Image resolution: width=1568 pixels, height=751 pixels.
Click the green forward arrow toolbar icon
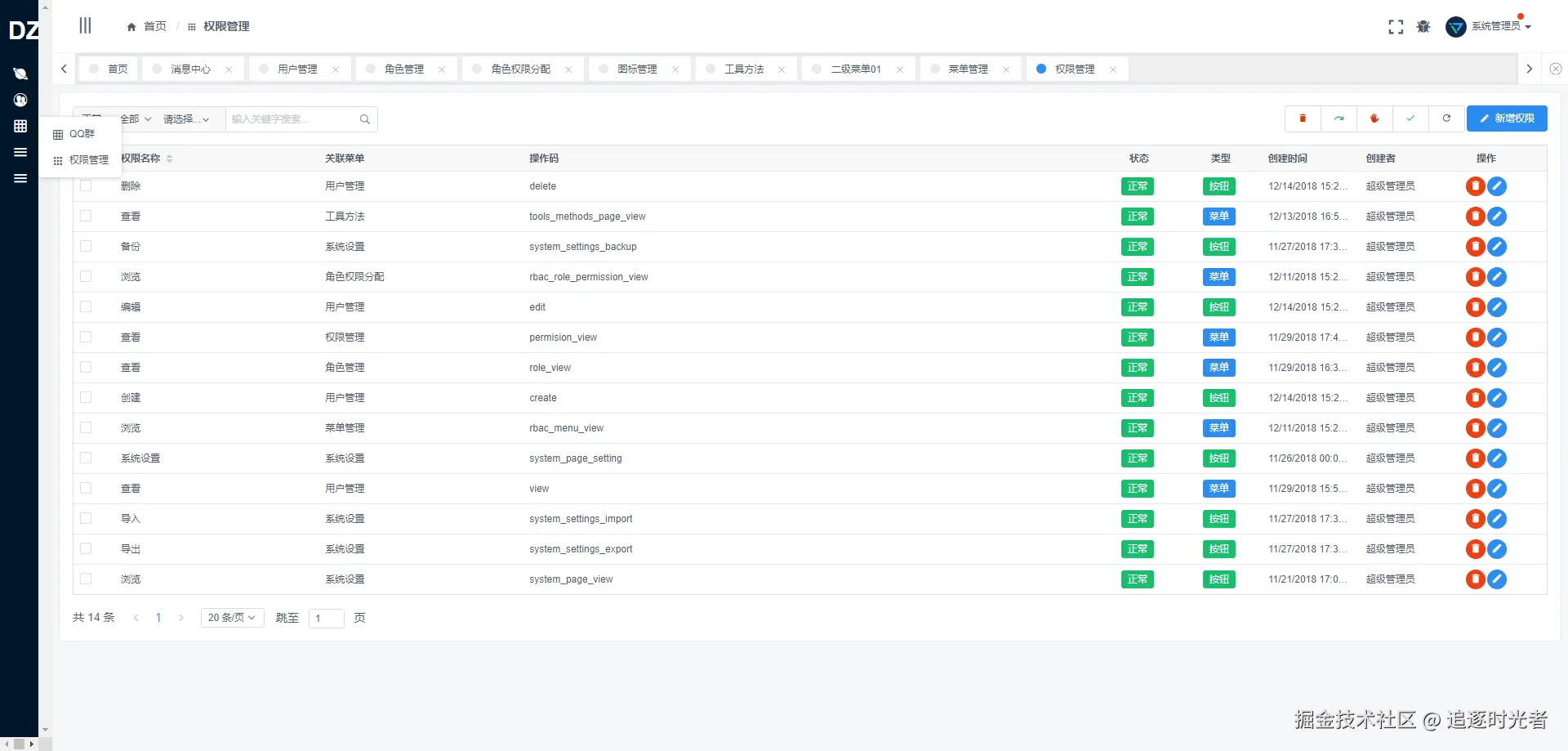click(1339, 118)
